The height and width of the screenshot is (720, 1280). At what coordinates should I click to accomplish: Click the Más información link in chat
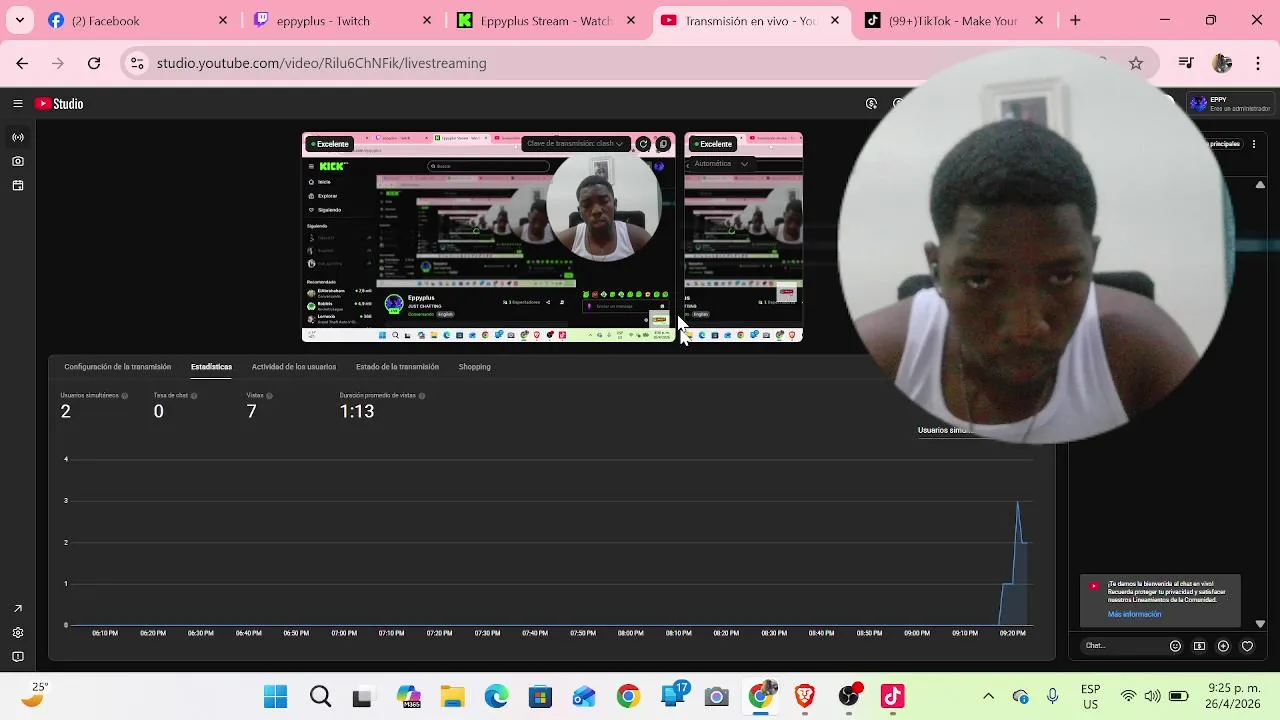(x=1134, y=615)
